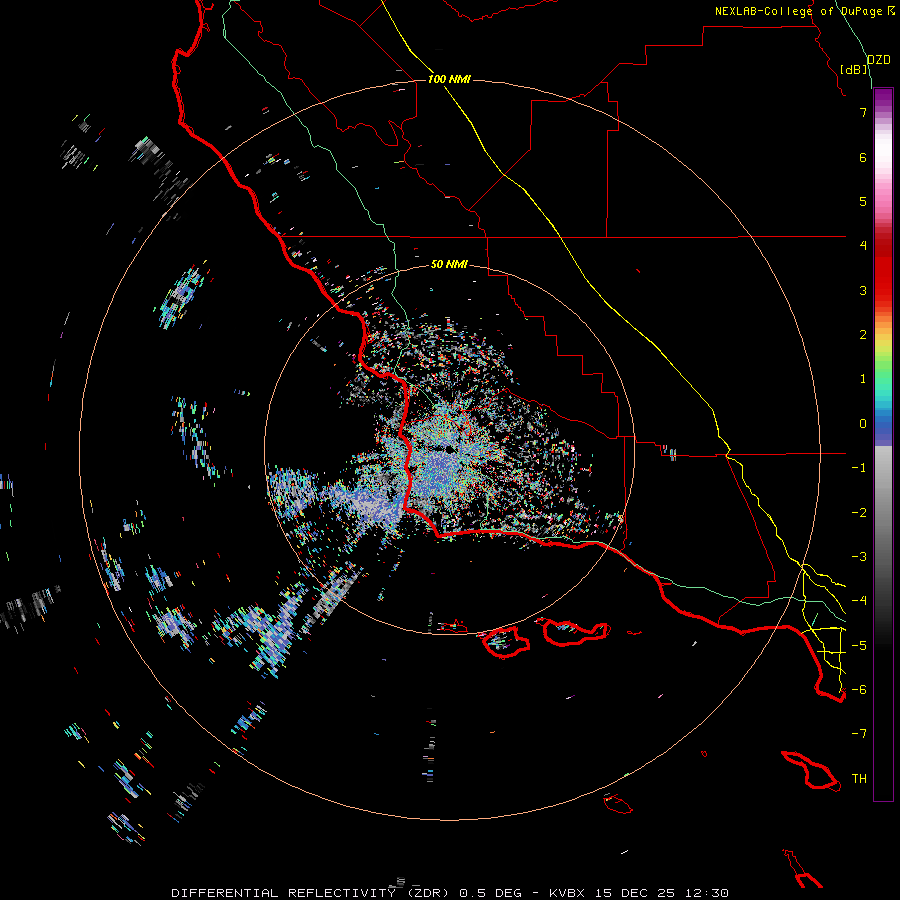Click the "-7" value on the color scale
The height and width of the screenshot is (900, 900).
point(859,734)
